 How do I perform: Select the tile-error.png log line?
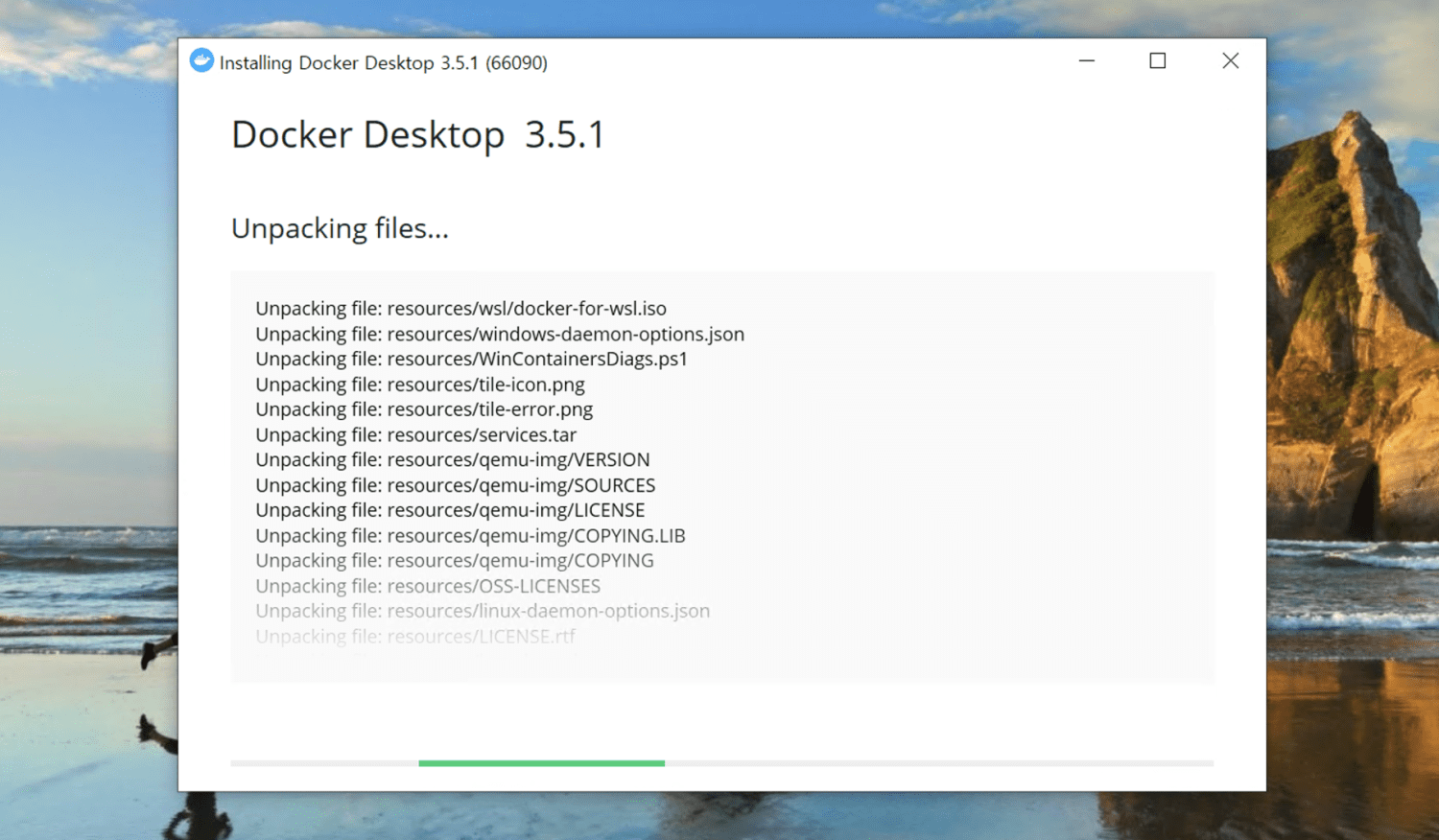point(424,409)
